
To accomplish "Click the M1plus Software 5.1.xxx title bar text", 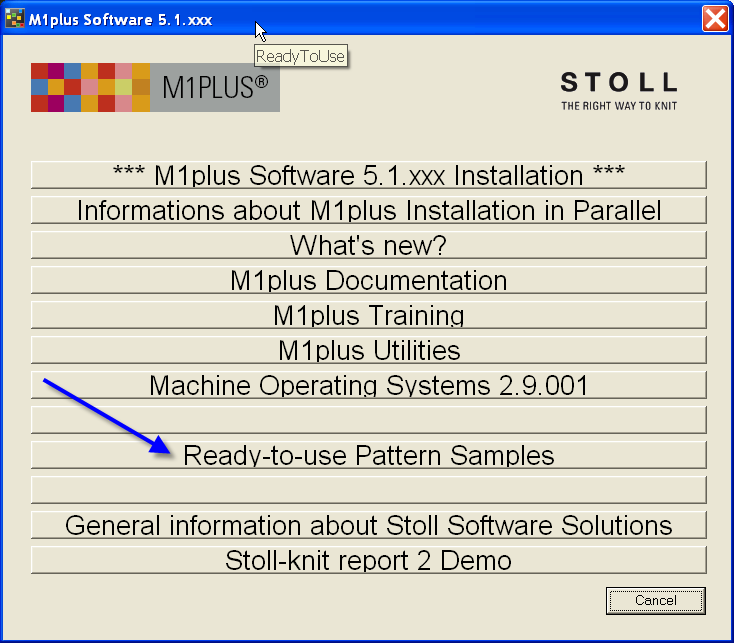I will tap(120, 18).
